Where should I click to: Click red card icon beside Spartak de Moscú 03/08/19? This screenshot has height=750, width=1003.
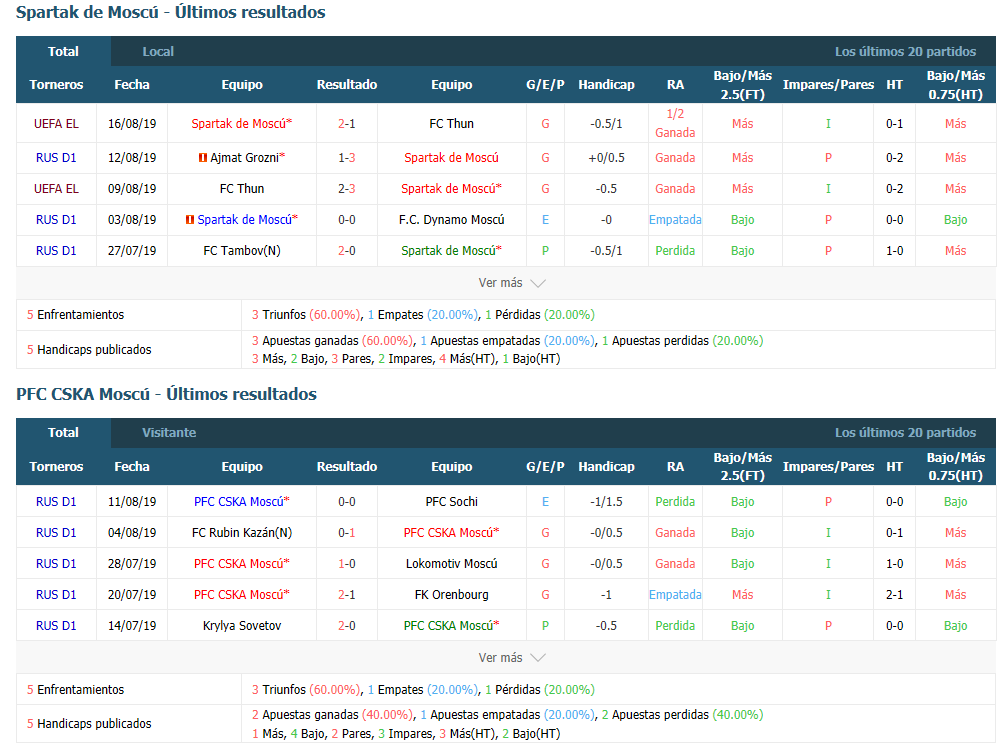[x=190, y=219]
